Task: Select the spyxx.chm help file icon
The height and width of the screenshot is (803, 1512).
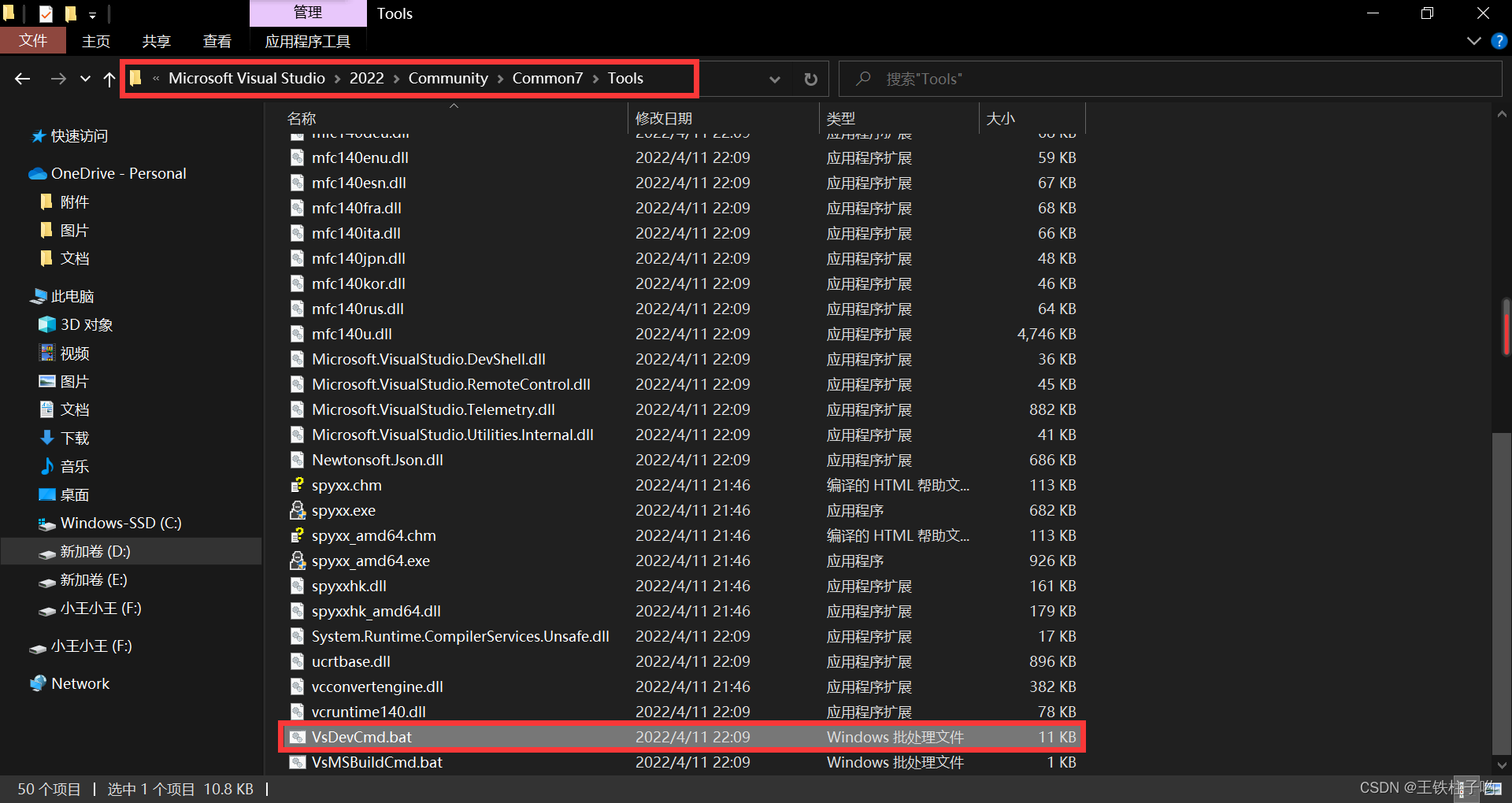Action: point(297,485)
